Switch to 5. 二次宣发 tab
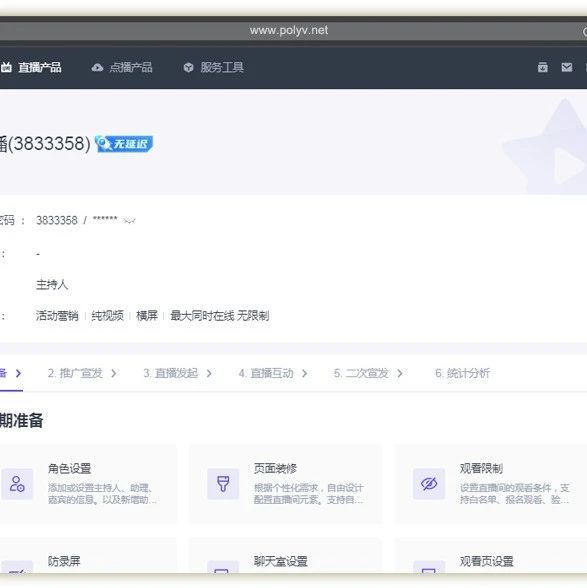Viewport: 587px width, 588px height. (361, 373)
